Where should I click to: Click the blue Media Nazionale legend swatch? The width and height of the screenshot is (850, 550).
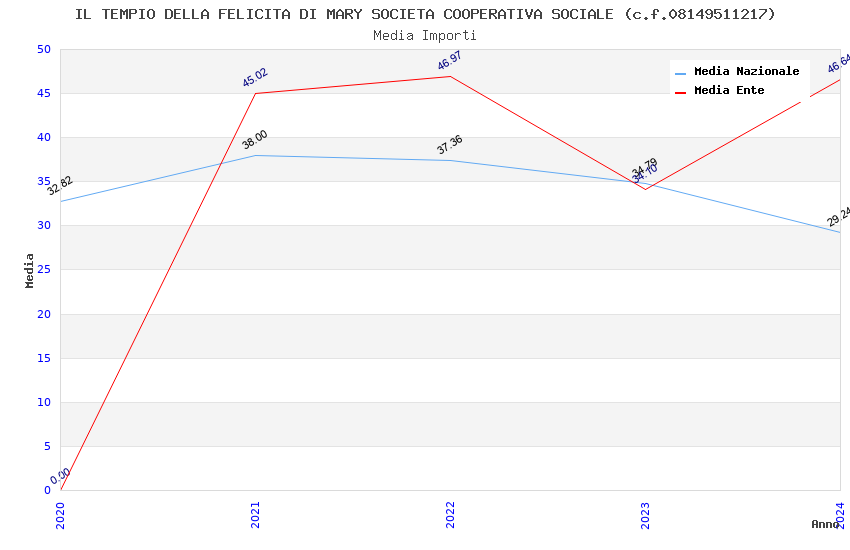[x=681, y=72]
